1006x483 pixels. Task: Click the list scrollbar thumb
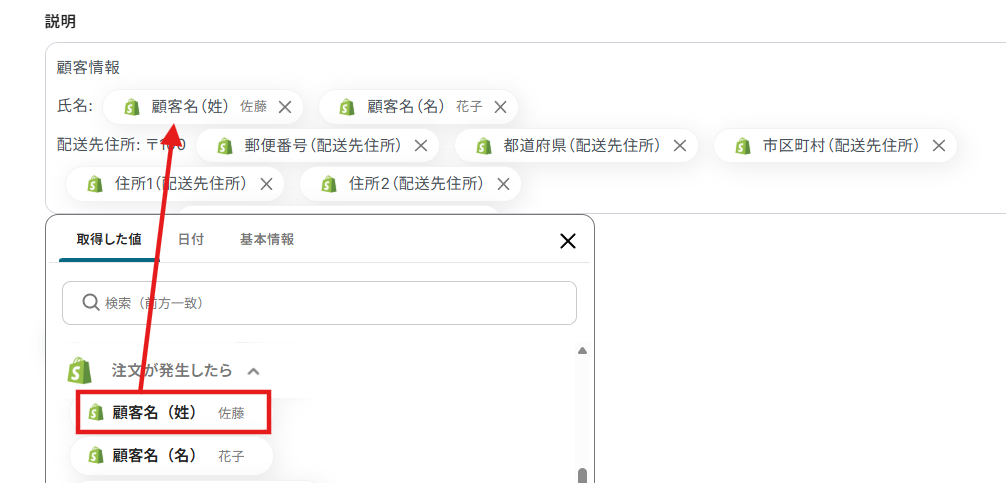click(x=583, y=475)
